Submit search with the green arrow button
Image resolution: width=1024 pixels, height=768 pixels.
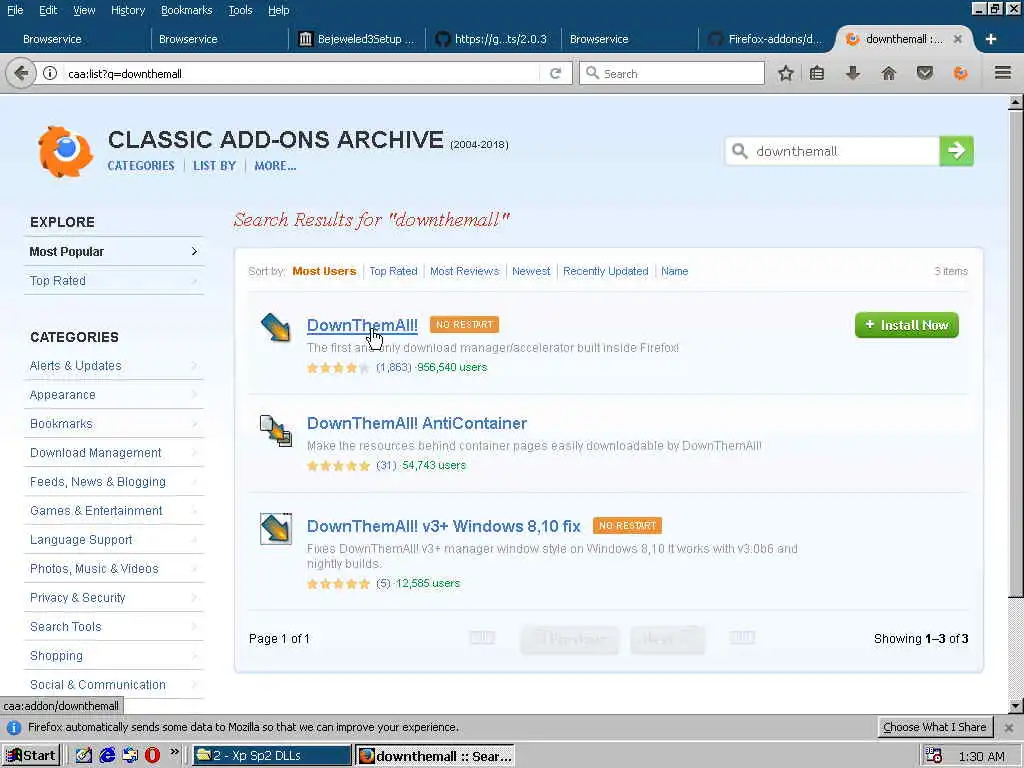point(956,151)
